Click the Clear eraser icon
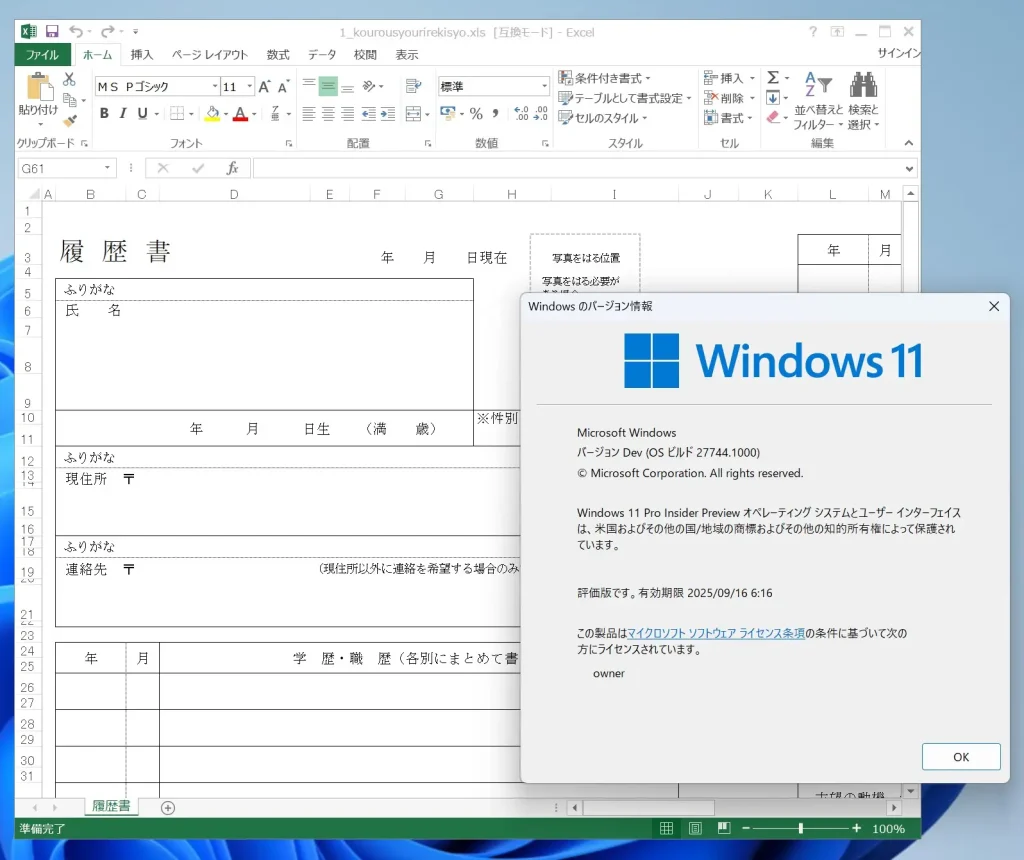Image resolution: width=1024 pixels, height=860 pixels. (x=773, y=118)
